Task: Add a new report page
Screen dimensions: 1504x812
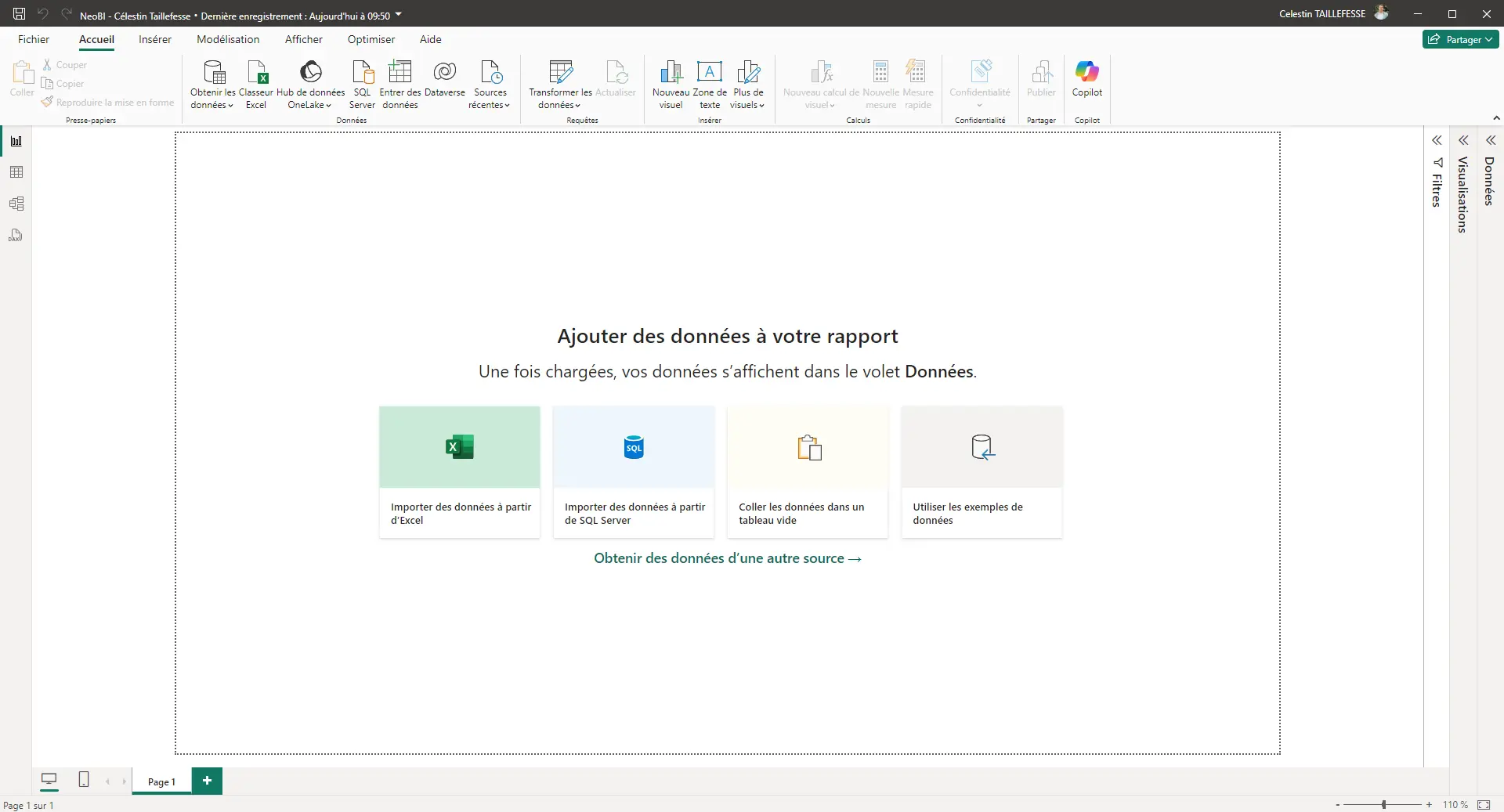Action: (x=207, y=781)
